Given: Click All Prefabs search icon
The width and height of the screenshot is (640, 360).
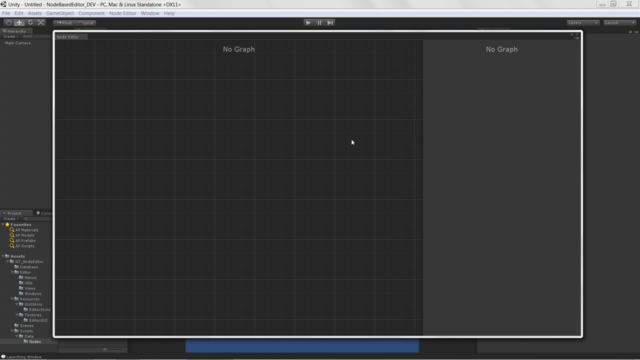Looking at the screenshot, I should tap(12, 240).
